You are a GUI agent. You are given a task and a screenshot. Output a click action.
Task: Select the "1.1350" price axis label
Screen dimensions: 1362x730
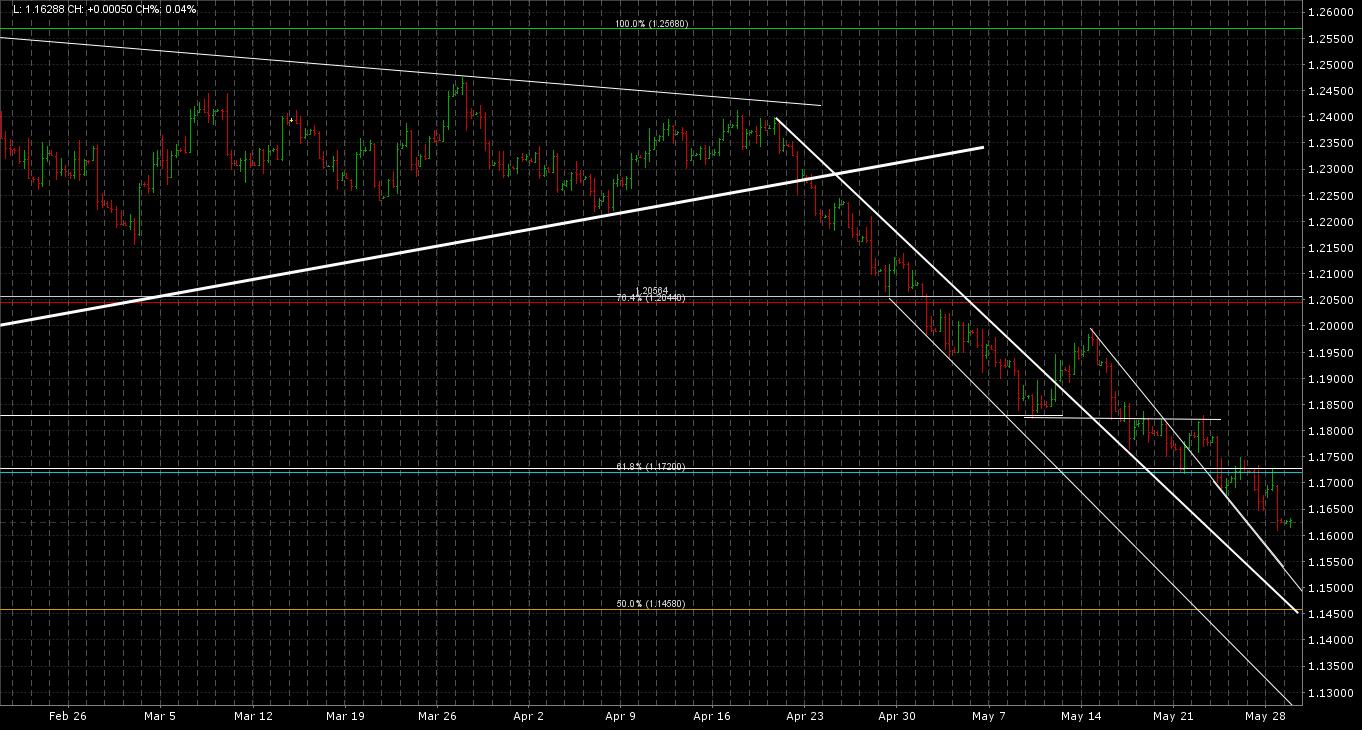(x=1329, y=667)
